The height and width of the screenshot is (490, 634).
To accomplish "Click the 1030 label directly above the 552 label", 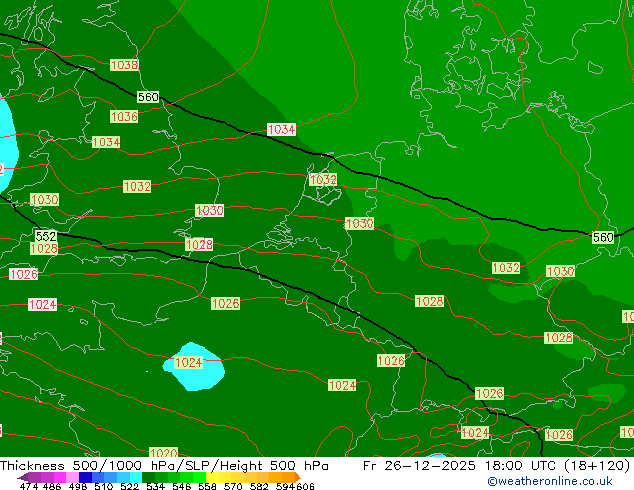I will coord(44,199).
